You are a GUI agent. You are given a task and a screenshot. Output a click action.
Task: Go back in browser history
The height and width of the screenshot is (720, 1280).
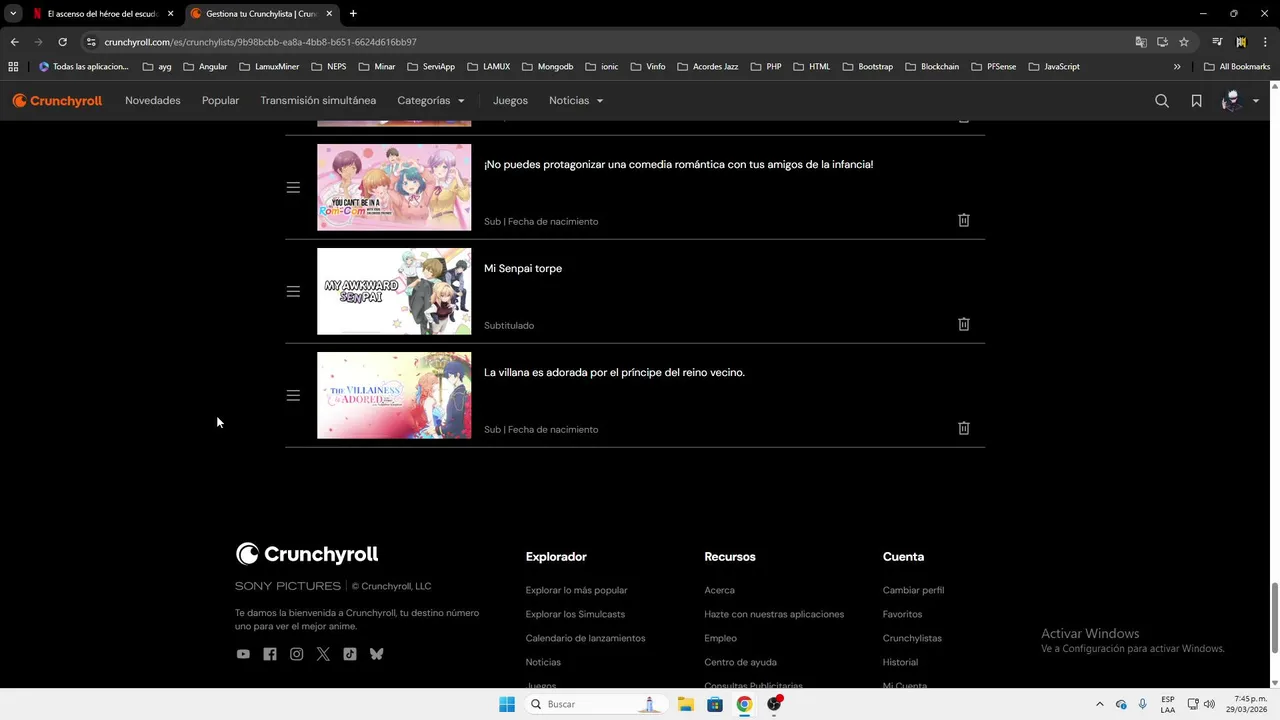pyautogui.click(x=14, y=42)
